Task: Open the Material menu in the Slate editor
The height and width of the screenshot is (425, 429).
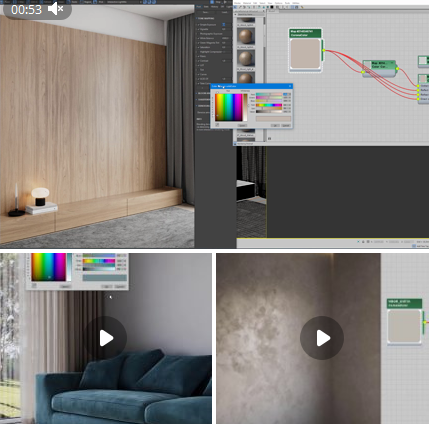Action: (x=247, y=3)
